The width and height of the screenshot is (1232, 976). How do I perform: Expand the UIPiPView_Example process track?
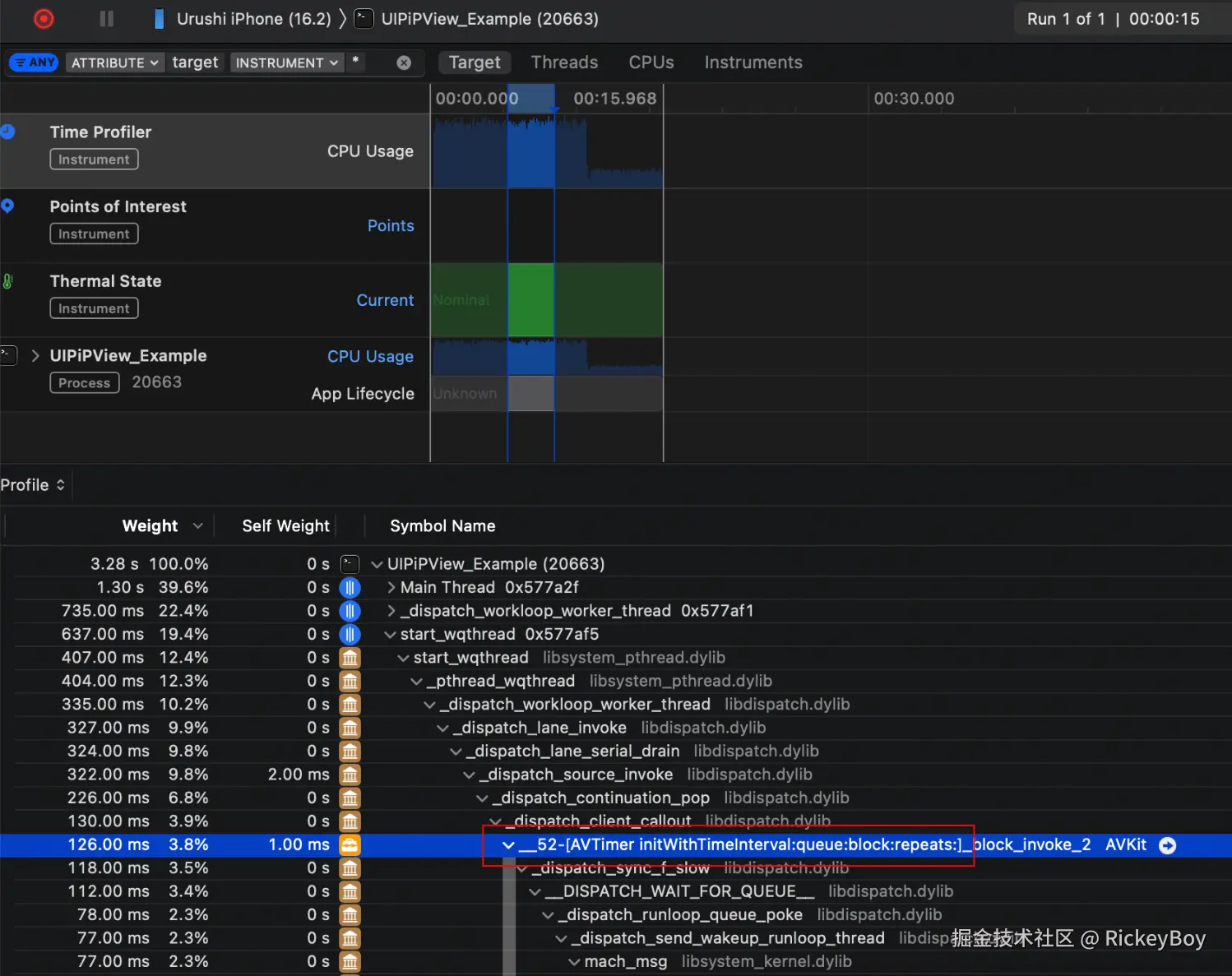[35, 355]
